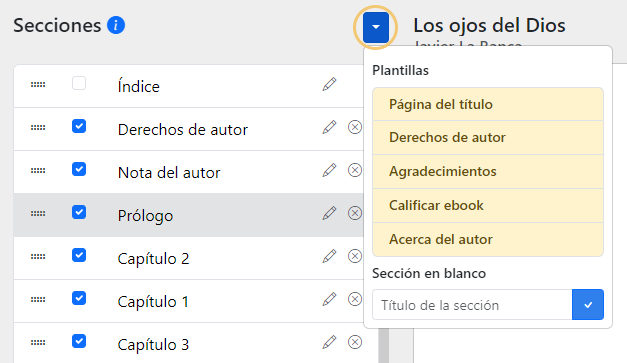Uncheck the Derechos de autor section checkbox
627x363 pixels.
pyautogui.click(x=79, y=126)
